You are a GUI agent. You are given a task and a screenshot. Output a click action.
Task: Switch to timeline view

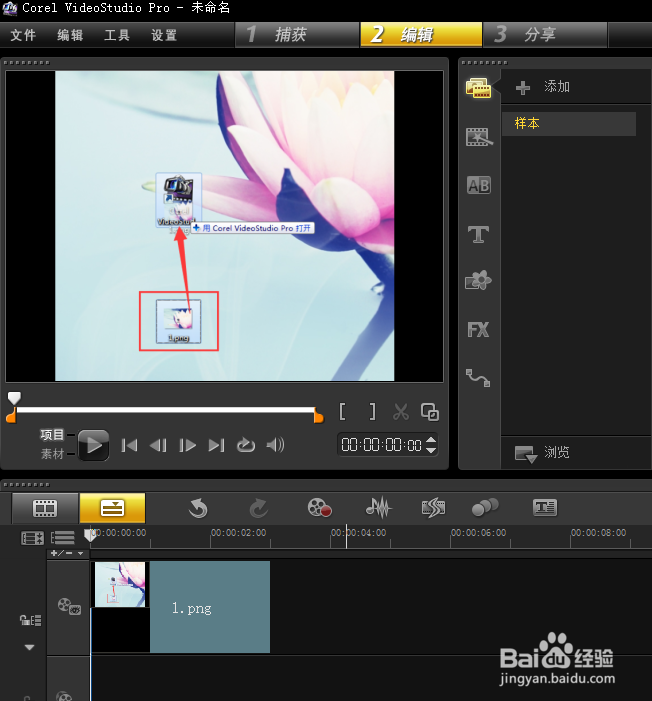[112, 508]
